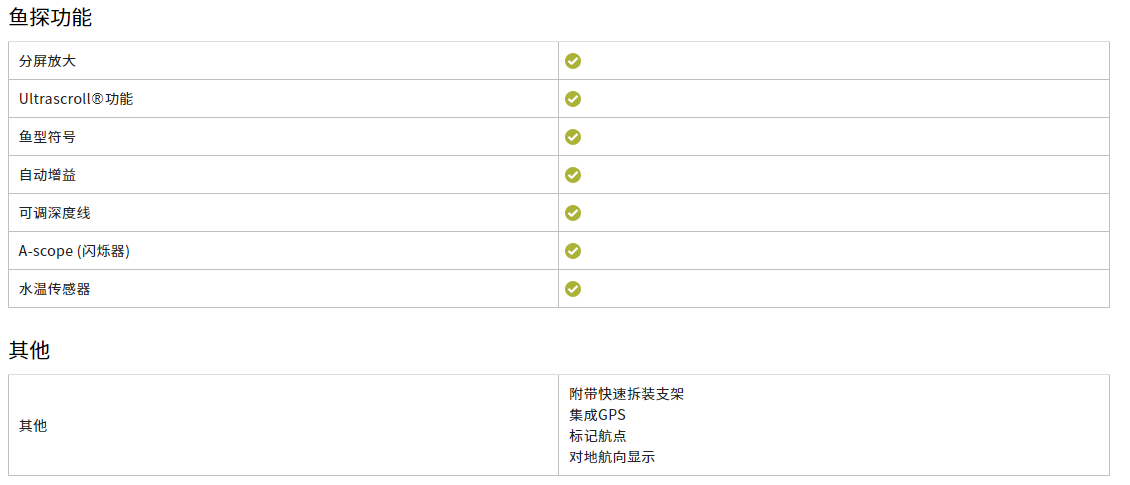Click the 对地航向显示 text line

coord(612,457)
